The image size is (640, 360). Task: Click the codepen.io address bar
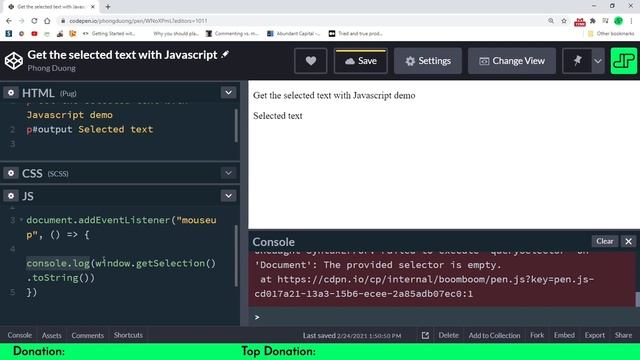tap(302, 21)
